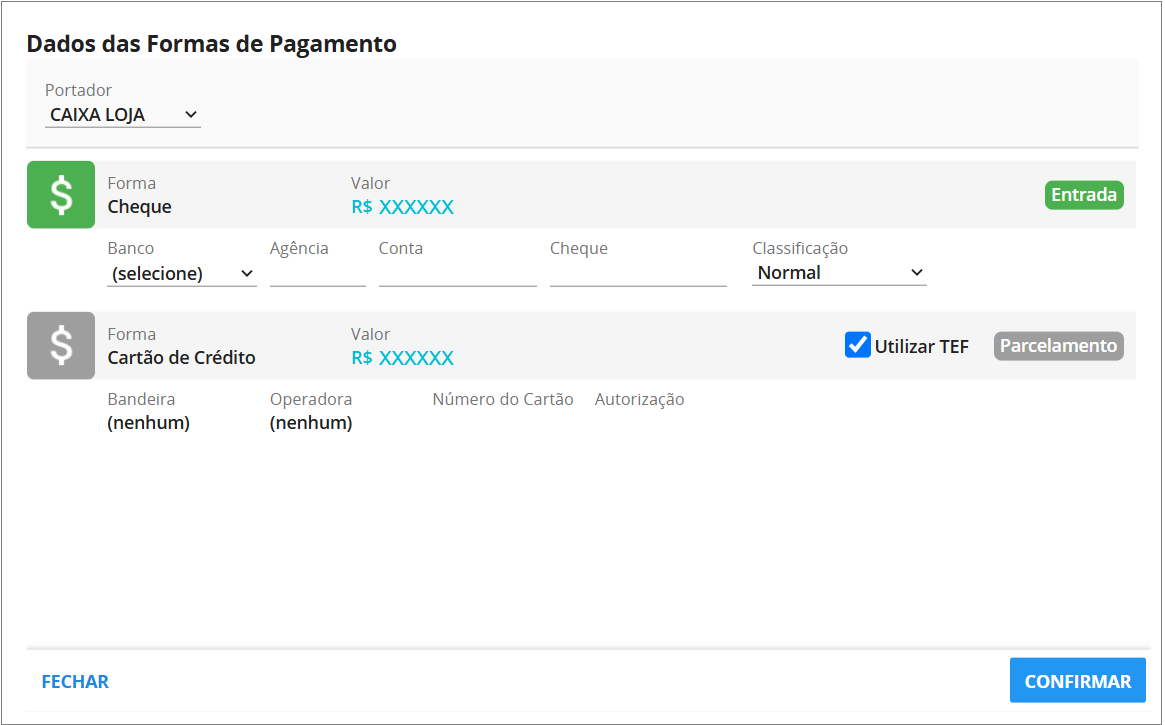Image resolution: width=1165 pixels, height=725 pixels.
Task: Open the Classificação dropdown
Action: tap(839, 273)
